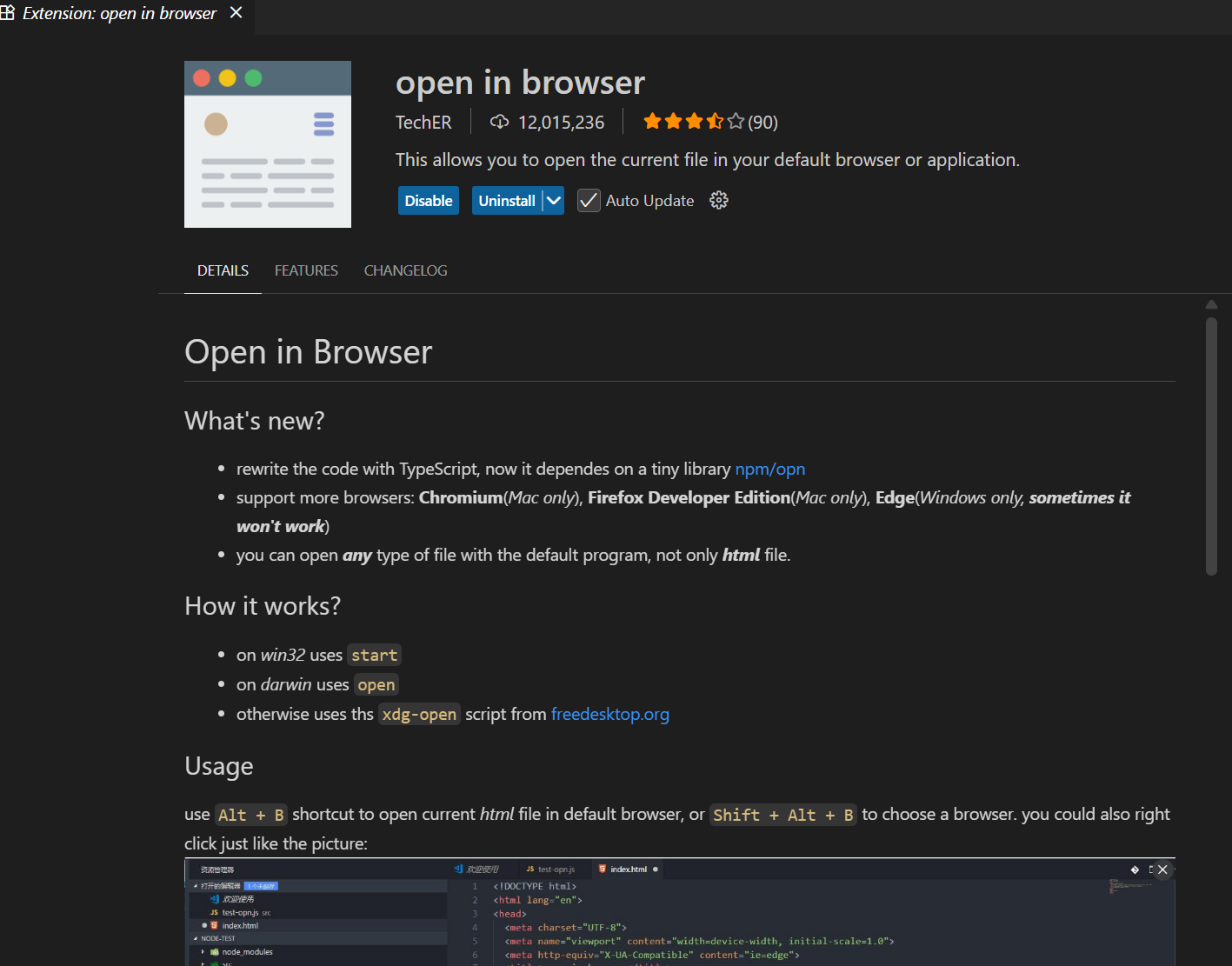
Task: Click the open in browser extension logo
Action: click(268, 144)
